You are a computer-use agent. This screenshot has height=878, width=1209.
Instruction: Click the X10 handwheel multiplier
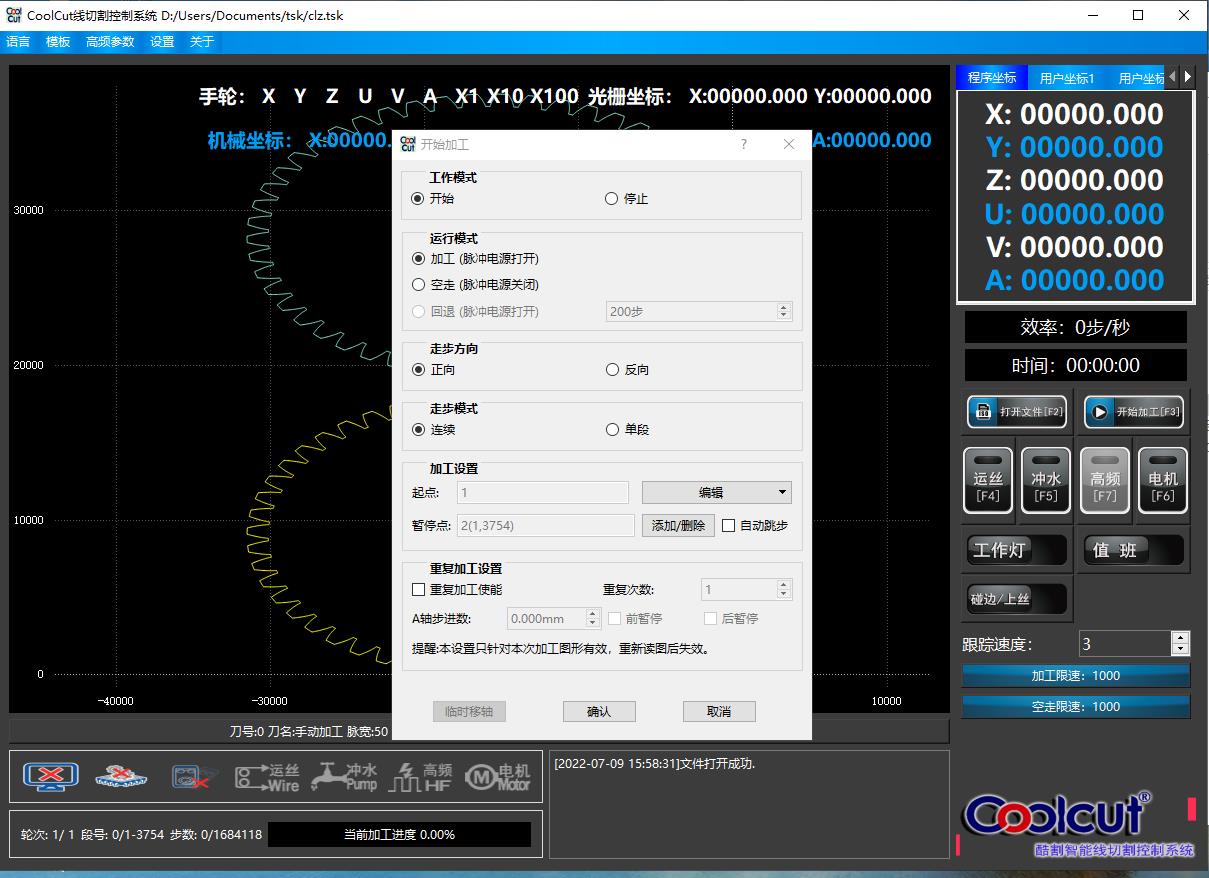coord(505,96)
